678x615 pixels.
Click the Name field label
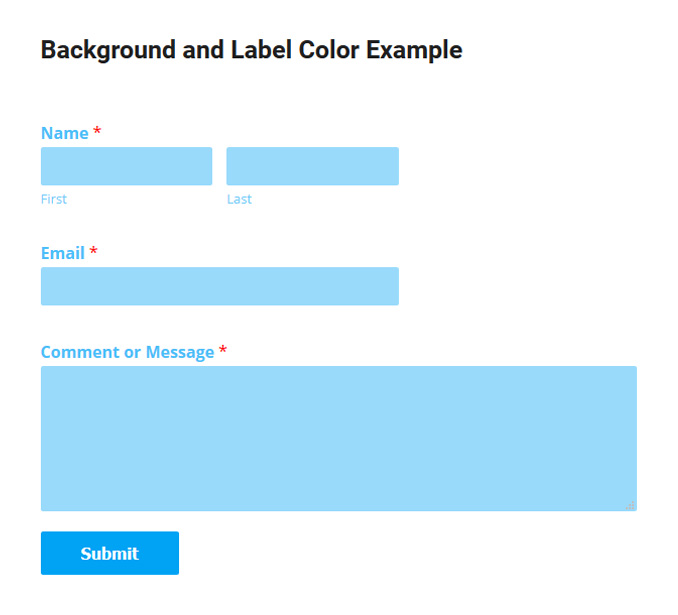(x=64, y=134)
